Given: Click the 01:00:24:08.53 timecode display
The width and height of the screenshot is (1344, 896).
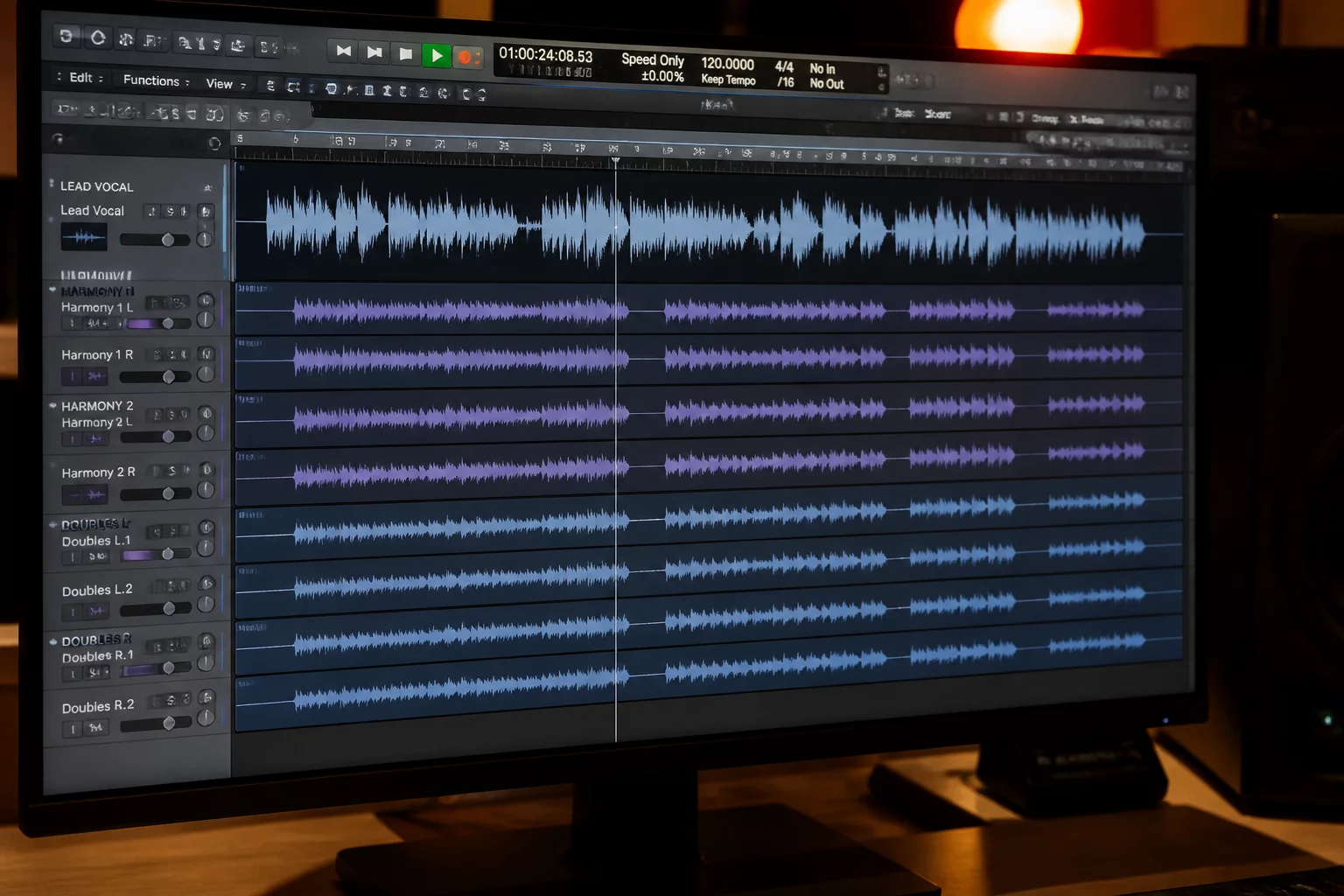Looking at the screenshot, I should (545, 55).
